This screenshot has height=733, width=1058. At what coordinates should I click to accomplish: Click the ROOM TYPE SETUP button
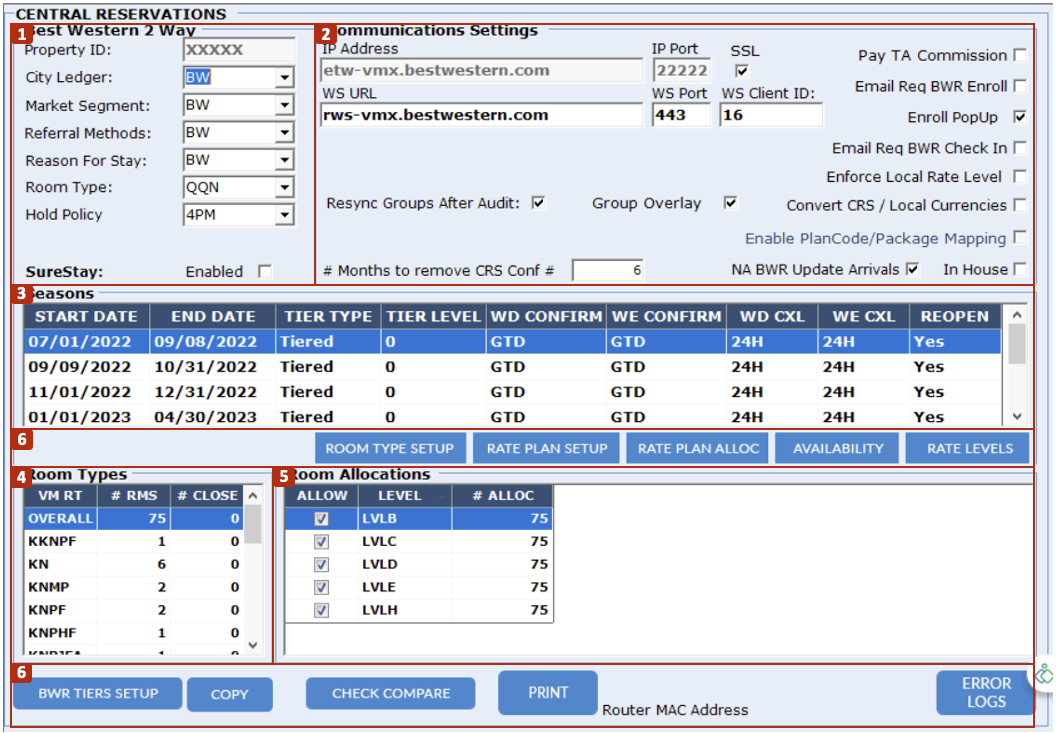click(x=389, y=449)
